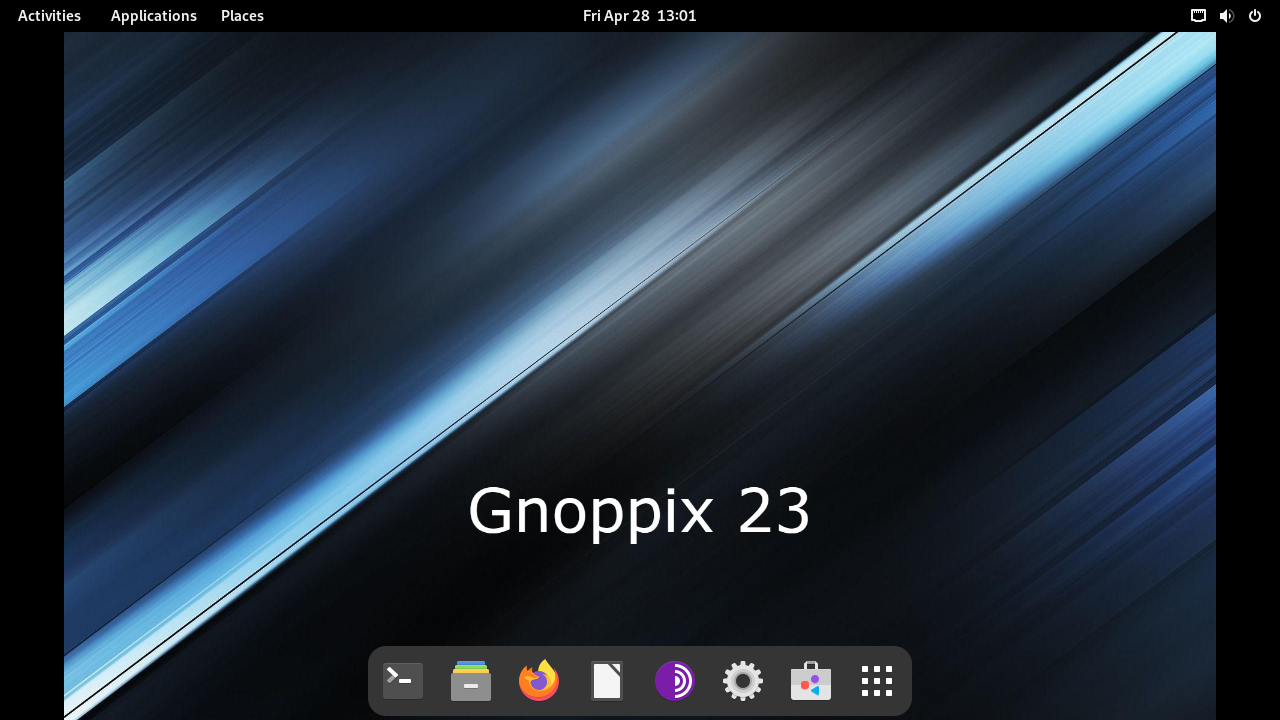
Task: Show all applications grid
Action: [877, 681]
